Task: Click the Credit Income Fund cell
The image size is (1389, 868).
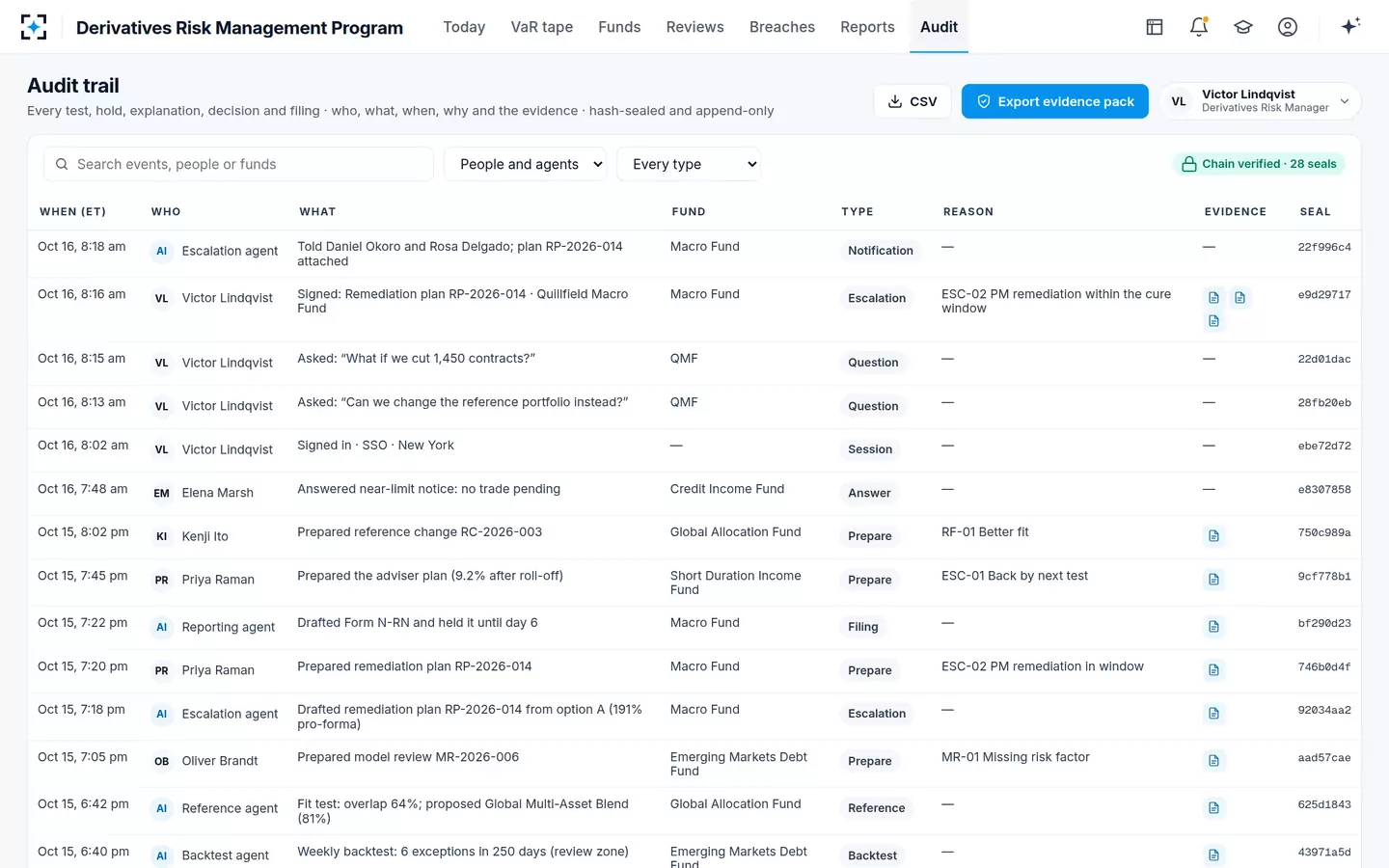Action: point(727,489)
